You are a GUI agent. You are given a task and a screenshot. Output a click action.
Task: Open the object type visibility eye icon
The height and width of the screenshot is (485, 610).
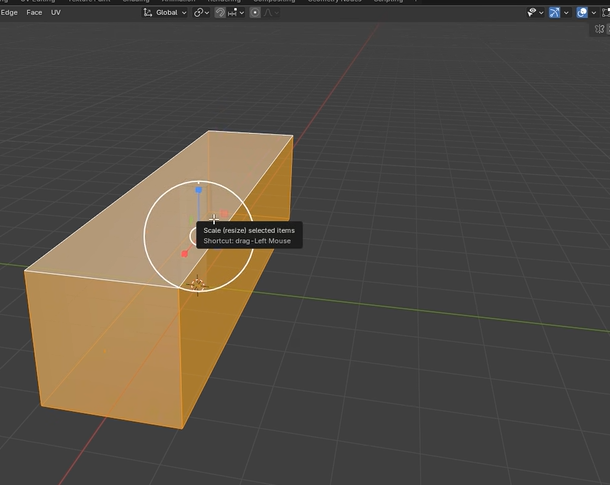tap(533, 12)
